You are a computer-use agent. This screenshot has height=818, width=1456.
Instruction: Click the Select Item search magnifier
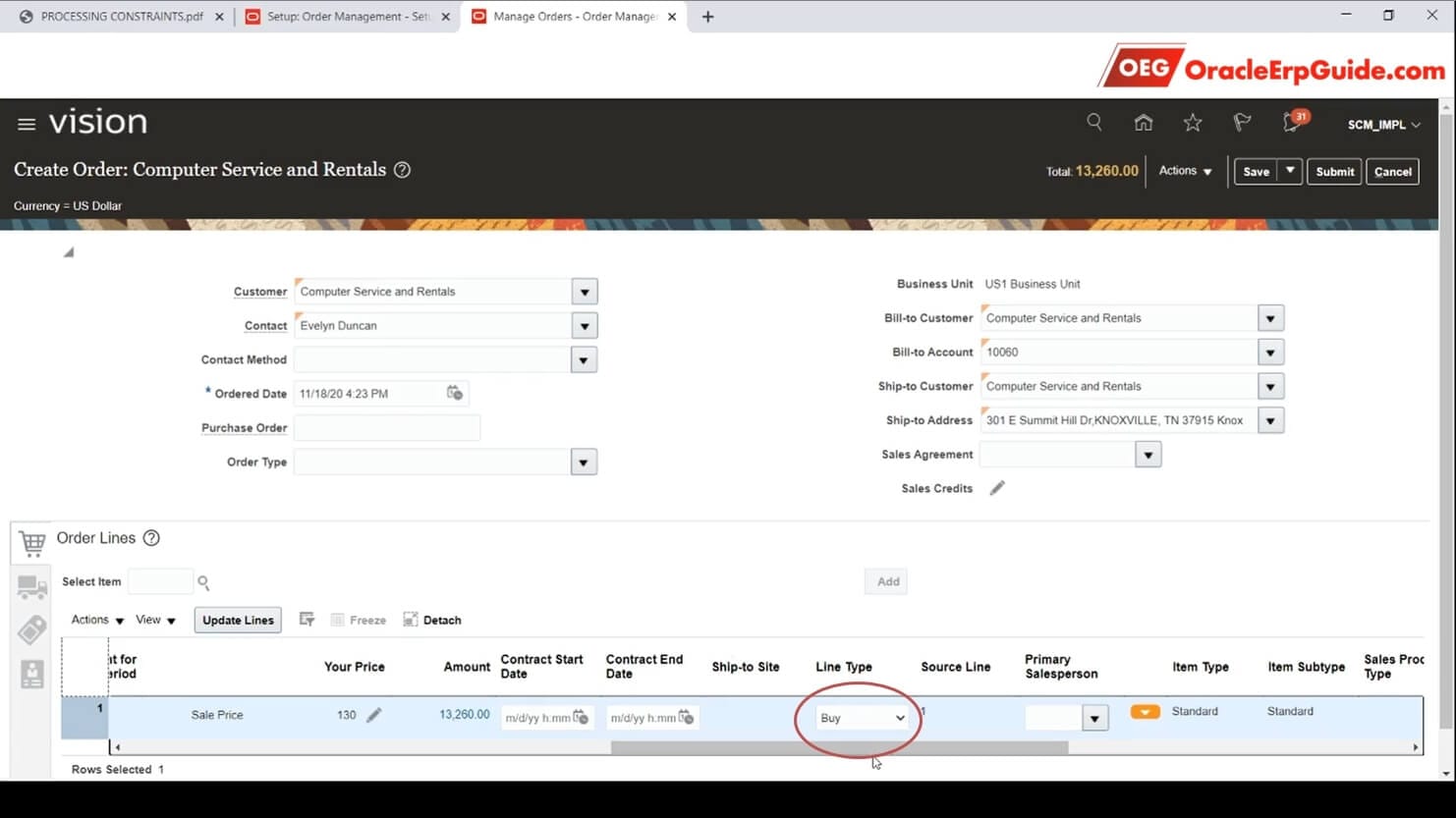[x=203, y=582]
